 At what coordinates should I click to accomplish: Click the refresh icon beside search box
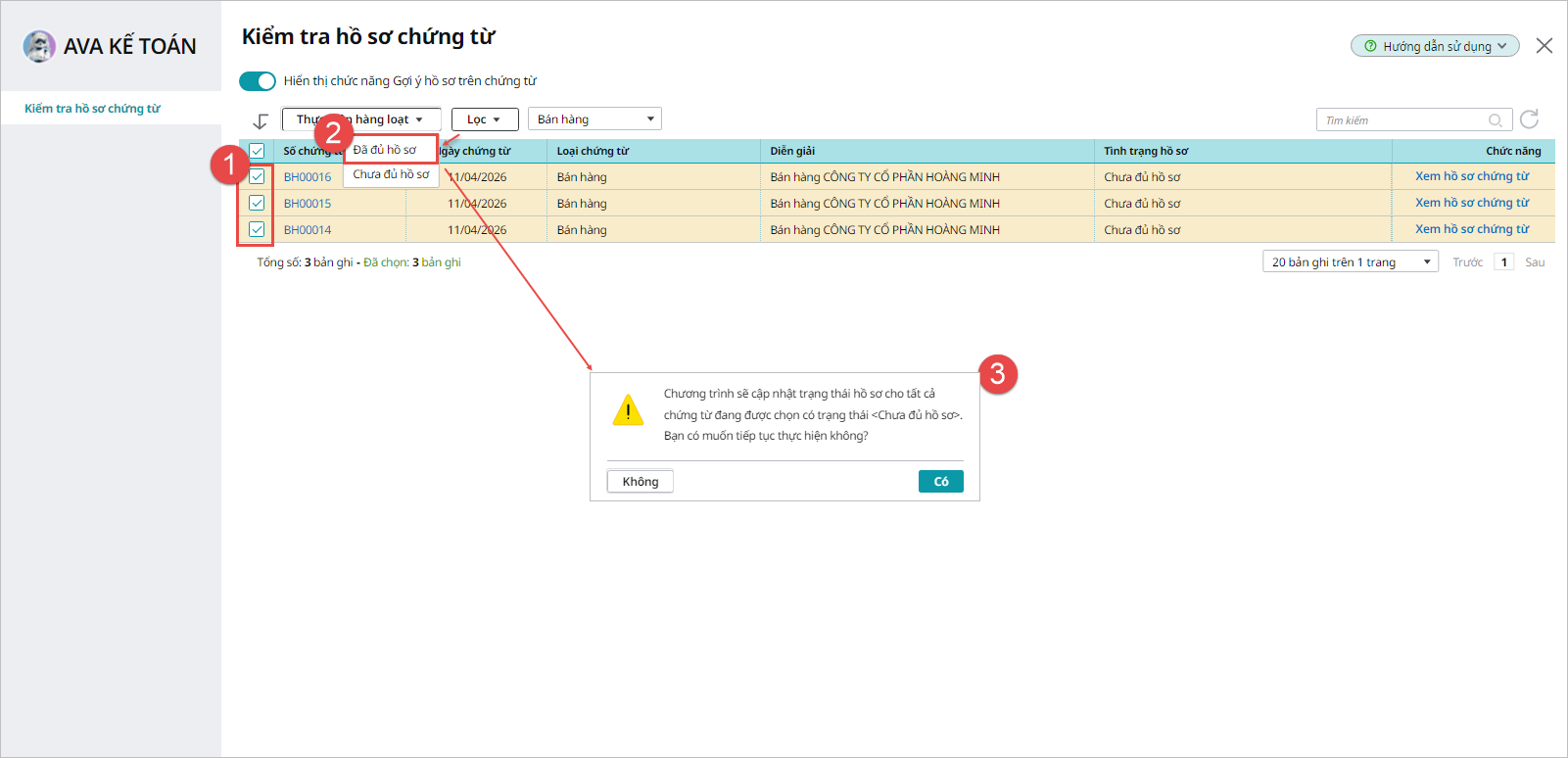coord(1529,119)
